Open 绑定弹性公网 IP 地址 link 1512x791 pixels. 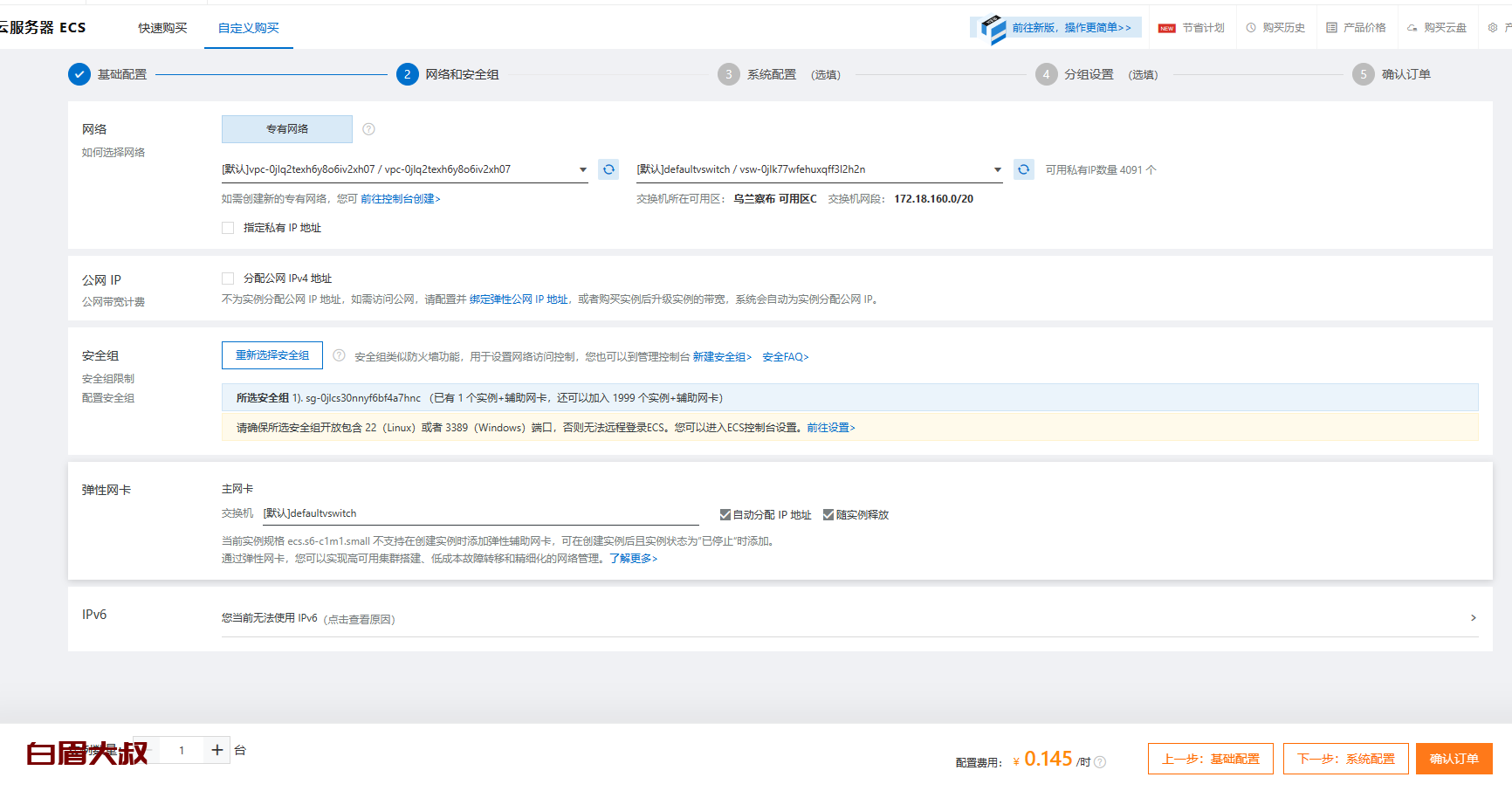click(x=519, y=299)
